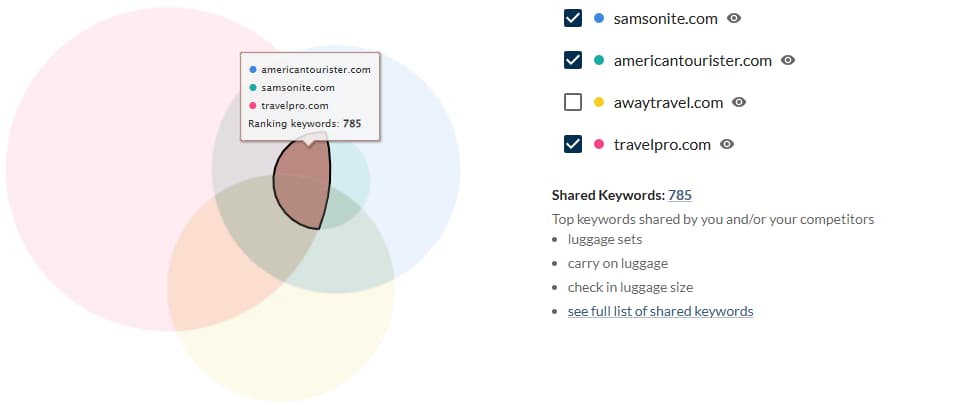Click the eye icon next to awaytravel.com

coord(740,102)
